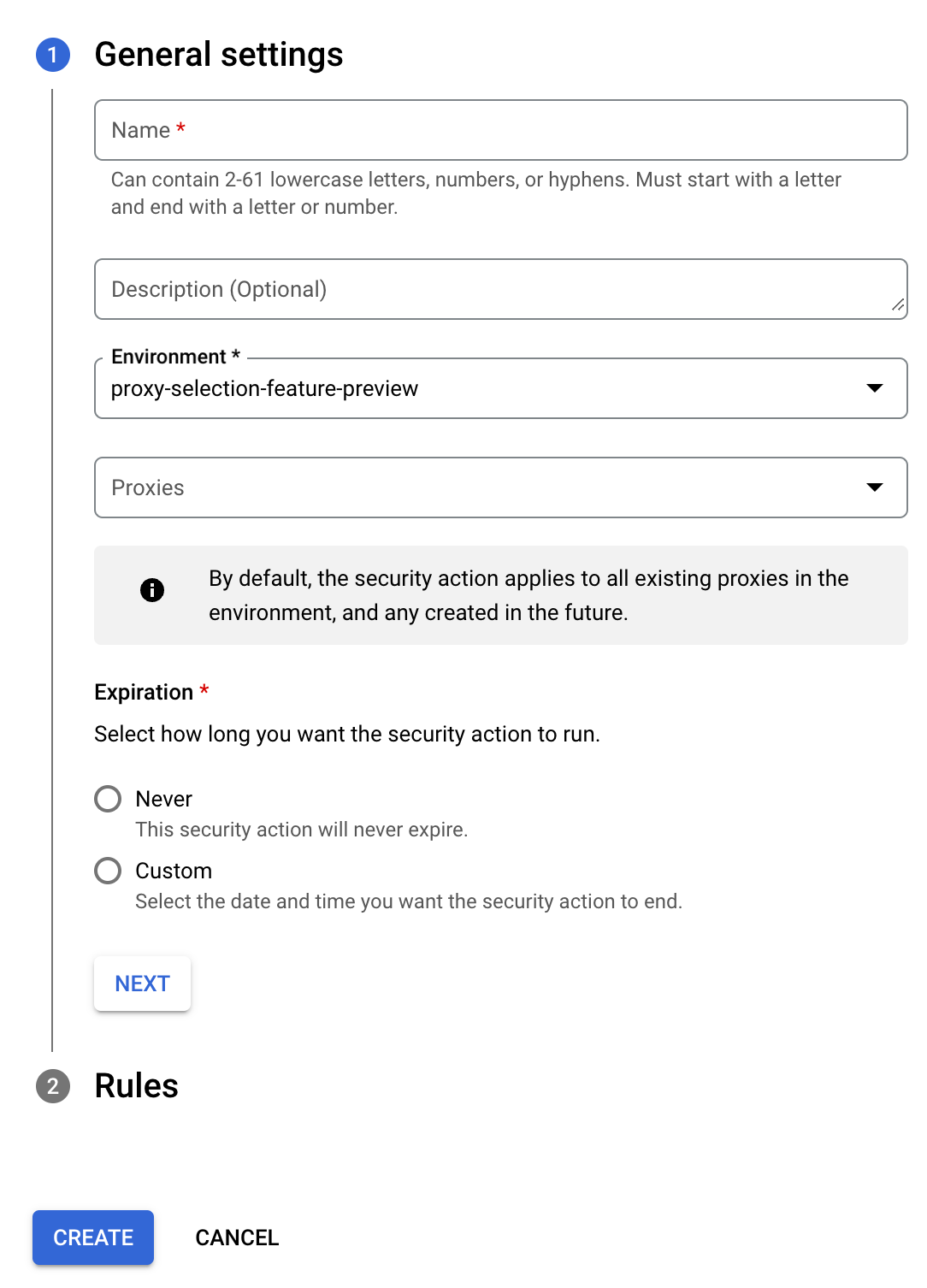Click CREATE to save the security action
Image resolution: width=927 pixels, height=1288 pixels.
click(x=92, y=1238)
